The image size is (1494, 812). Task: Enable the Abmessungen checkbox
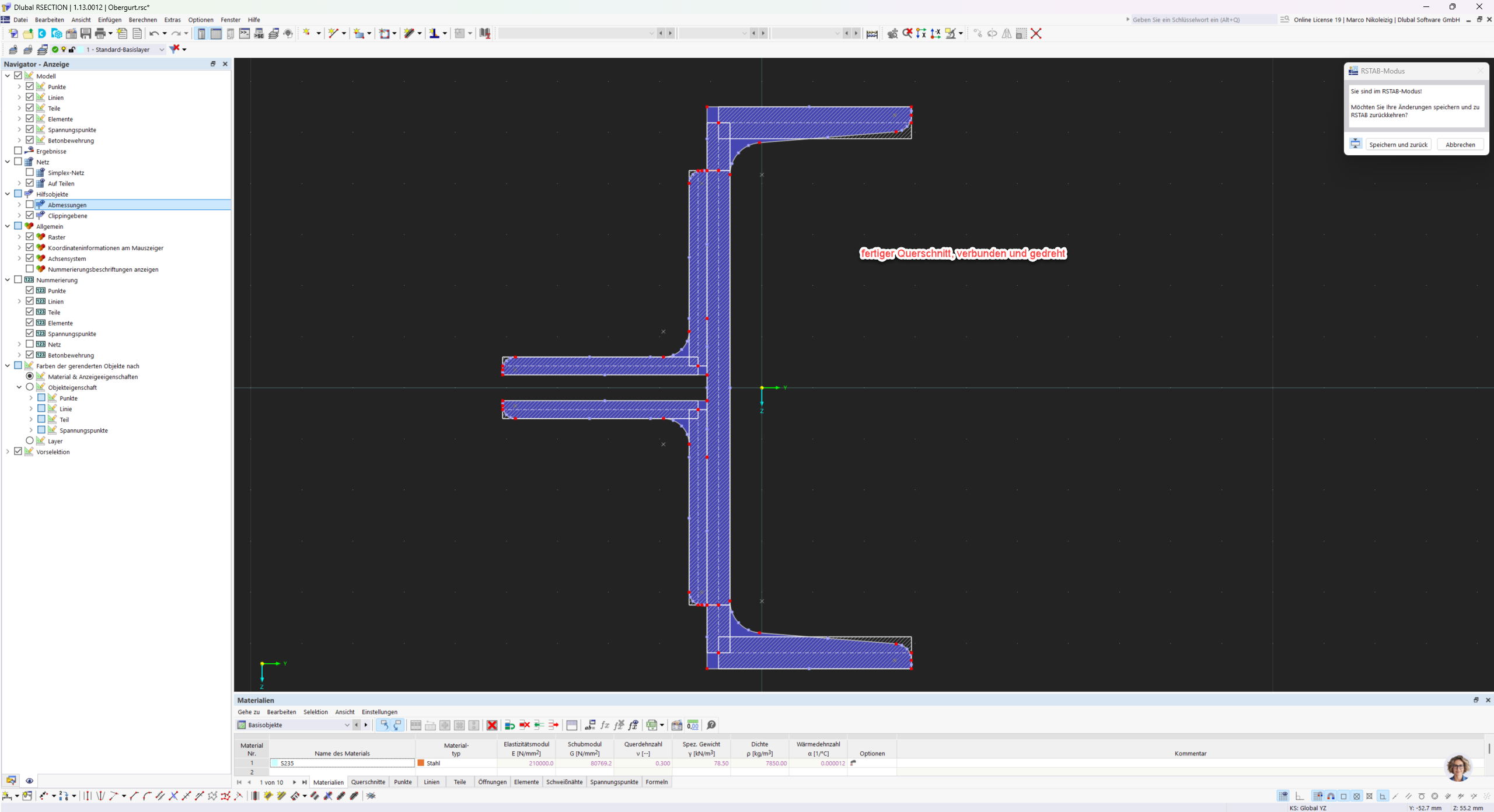[x=30, y=205]
